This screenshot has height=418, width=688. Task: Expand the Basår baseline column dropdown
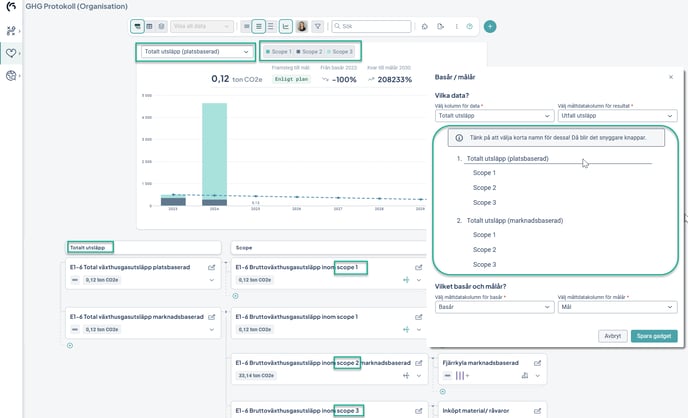[x=493, y=307]
